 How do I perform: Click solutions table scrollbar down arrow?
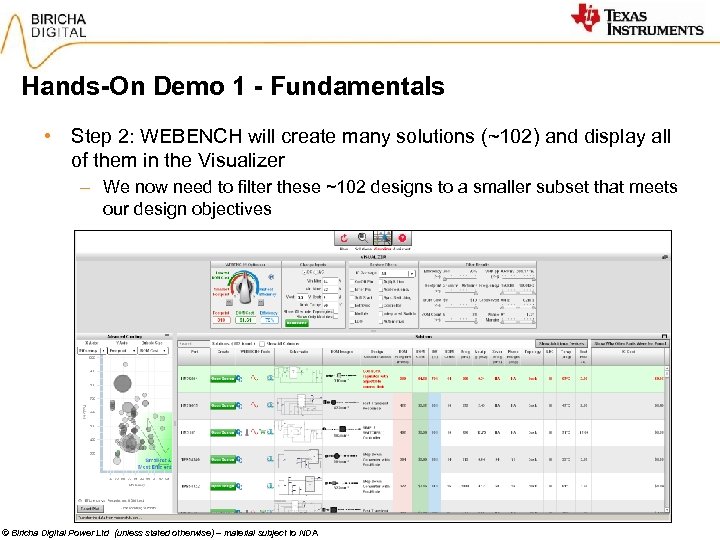click(x=667, y=510)
